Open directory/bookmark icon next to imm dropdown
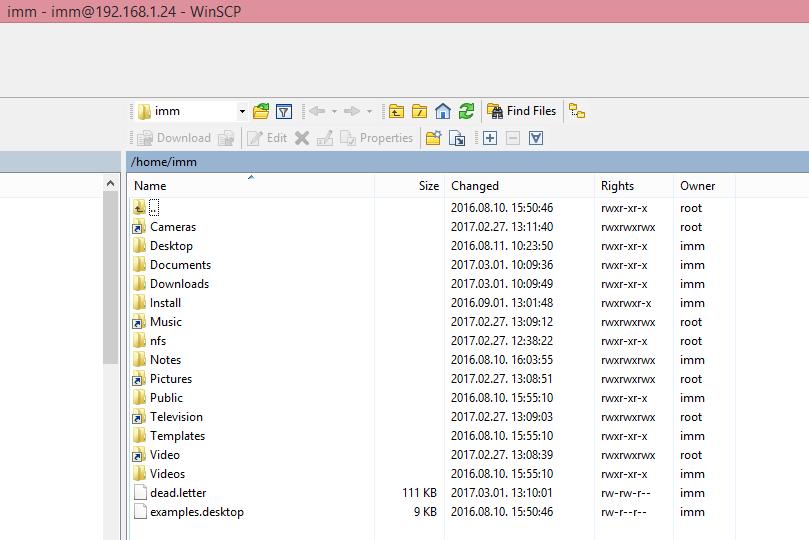This screenshot has width=809, height=540. (261, 111)
